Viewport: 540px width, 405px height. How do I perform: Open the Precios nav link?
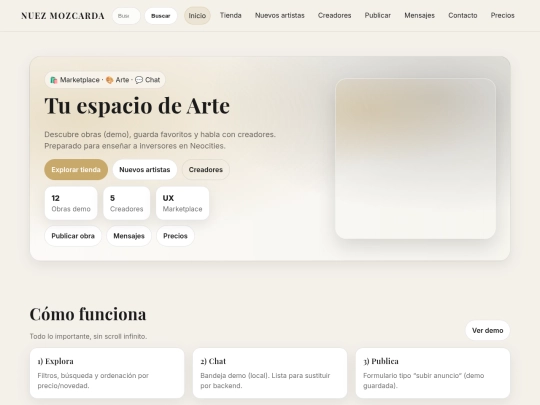coord(502,15)
